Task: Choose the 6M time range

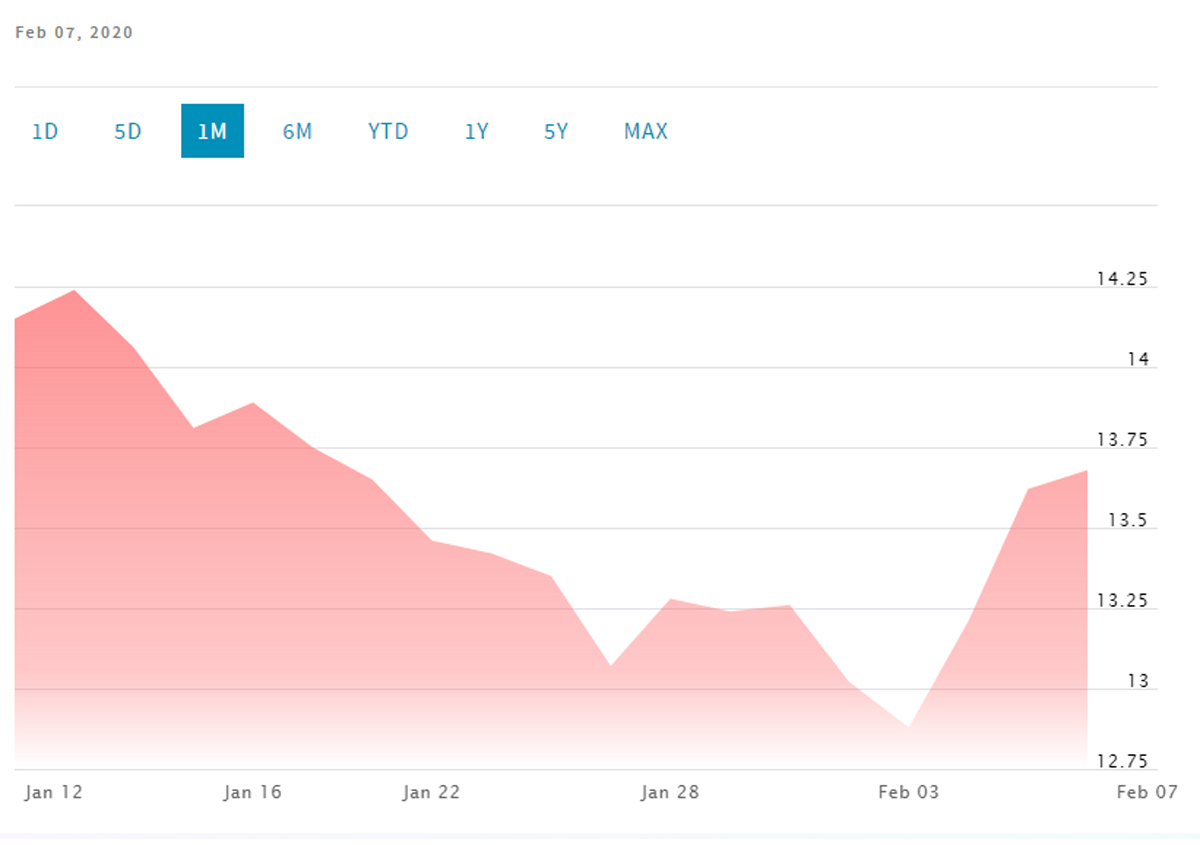Action: [297, 131]
